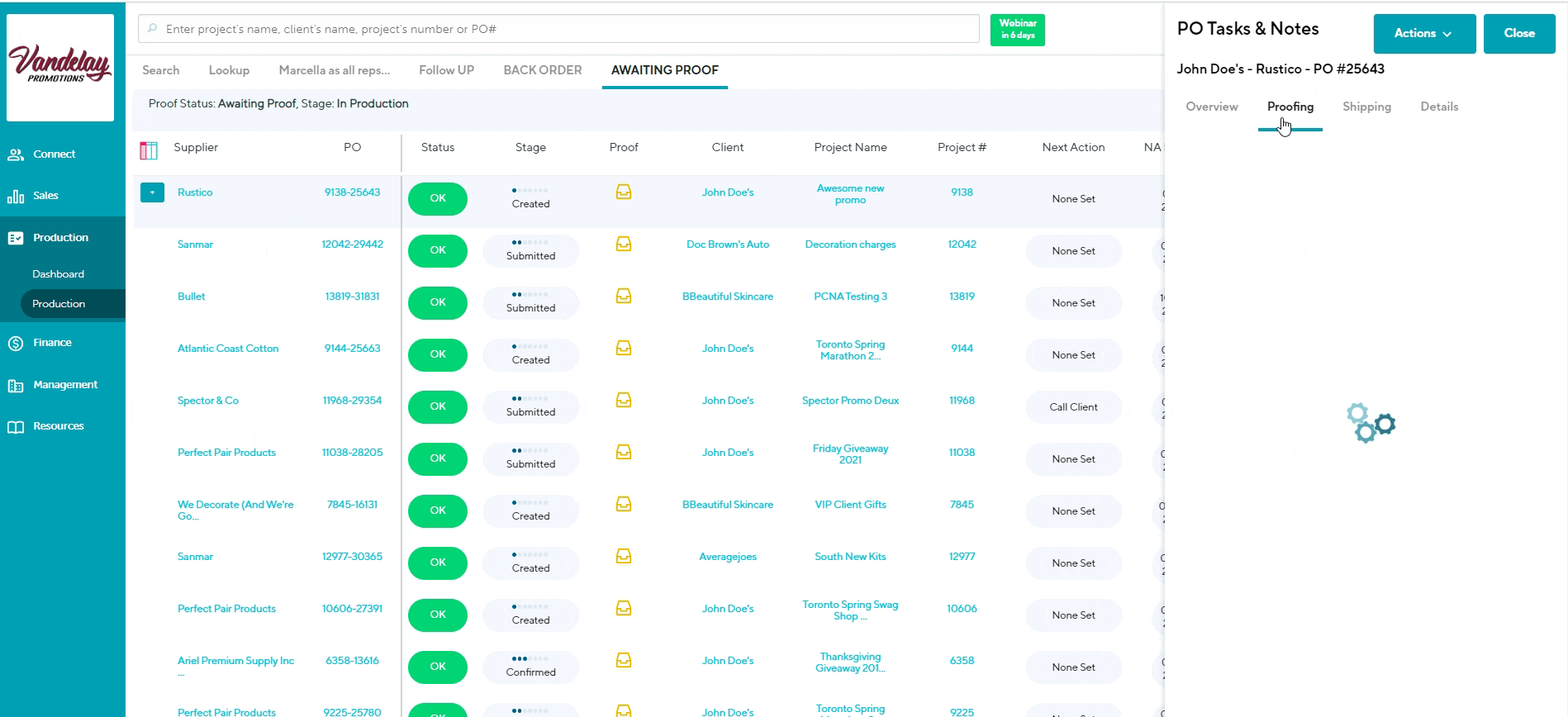Focus the project search input field
1568x717 pixels.
pos(558,29)
